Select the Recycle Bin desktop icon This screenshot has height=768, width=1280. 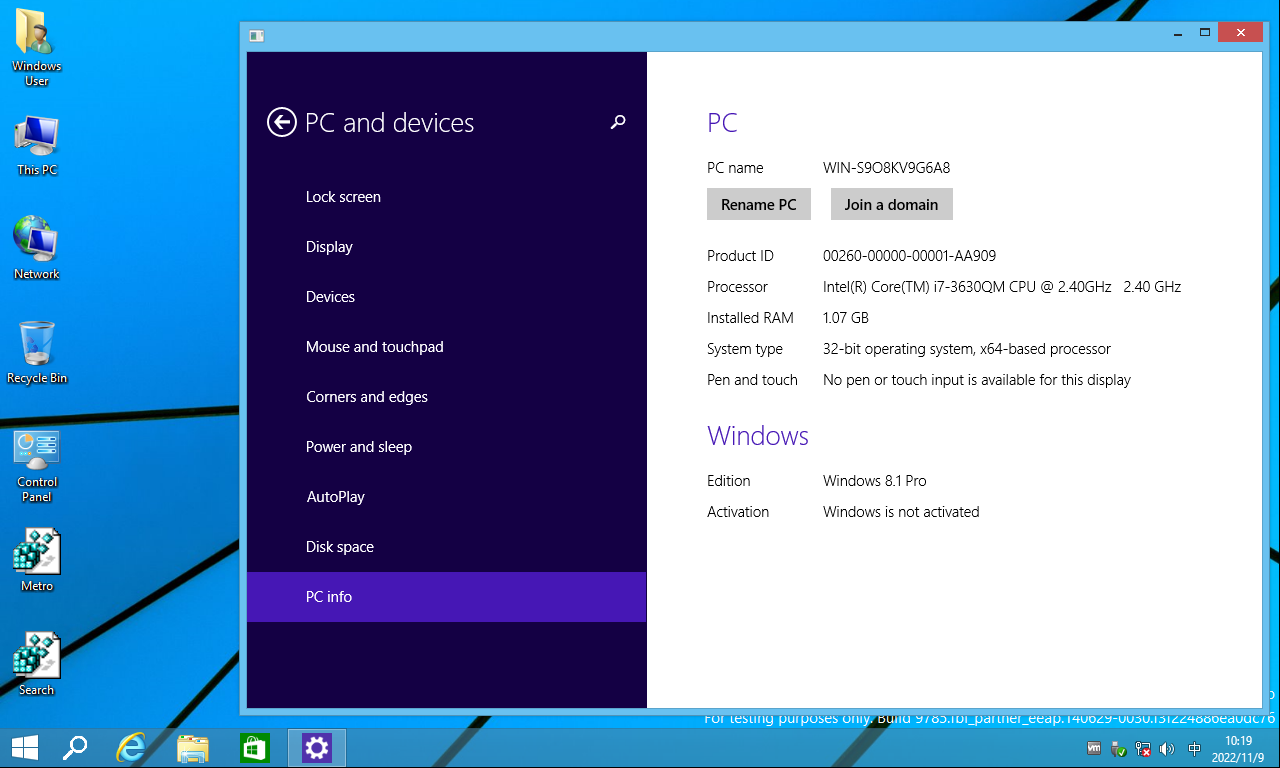(37, 352)
